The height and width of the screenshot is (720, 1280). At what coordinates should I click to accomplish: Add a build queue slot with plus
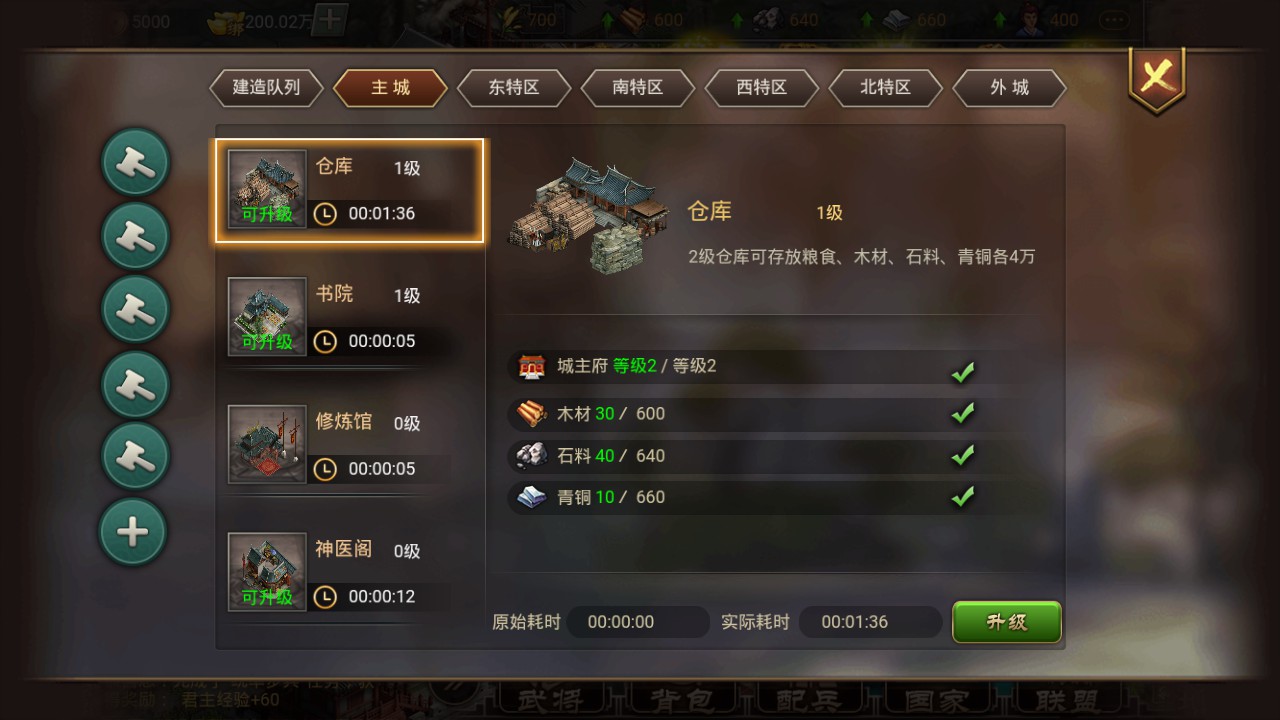coord(133,531)
